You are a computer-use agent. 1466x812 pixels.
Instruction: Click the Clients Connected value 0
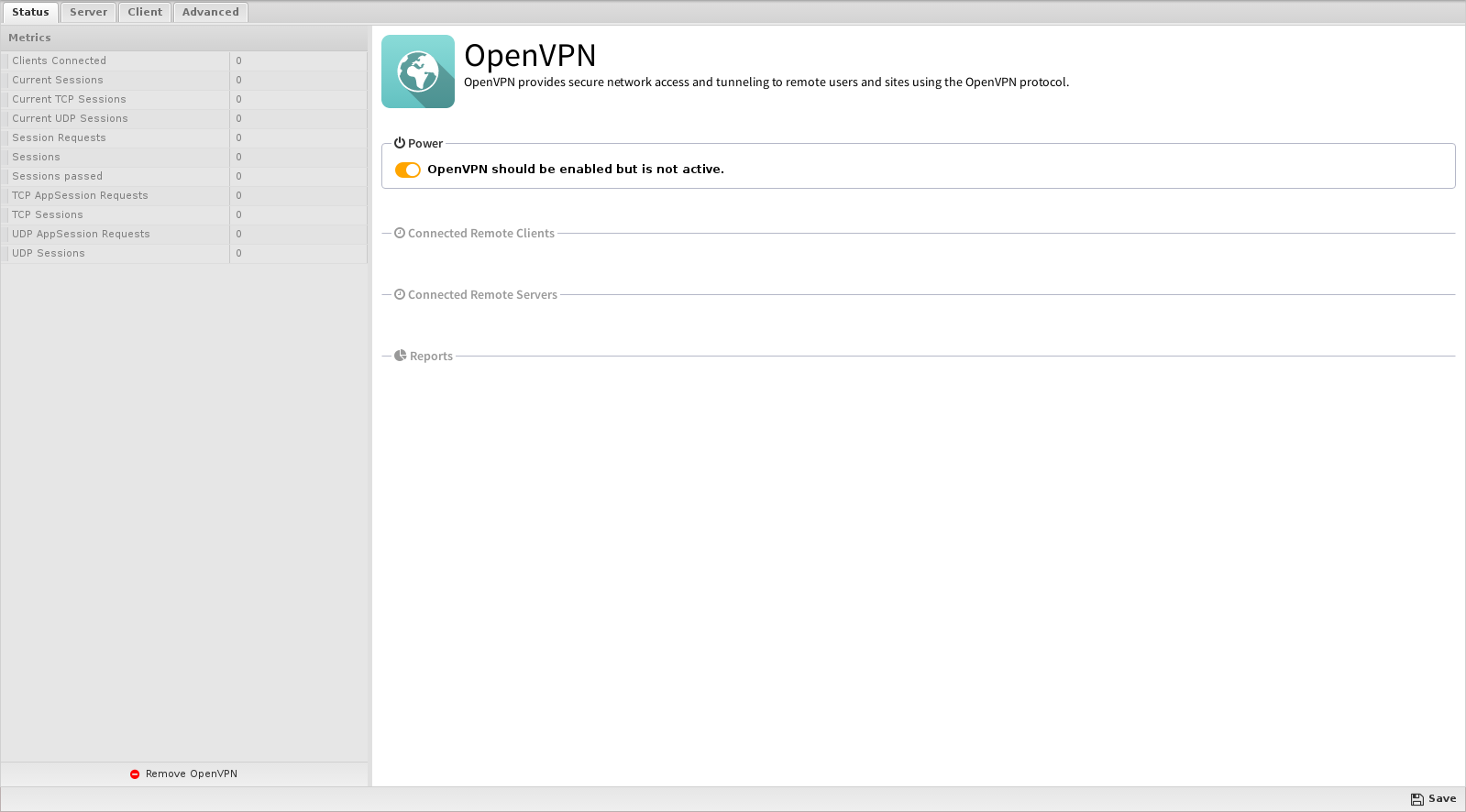click(x=239, y=60)
